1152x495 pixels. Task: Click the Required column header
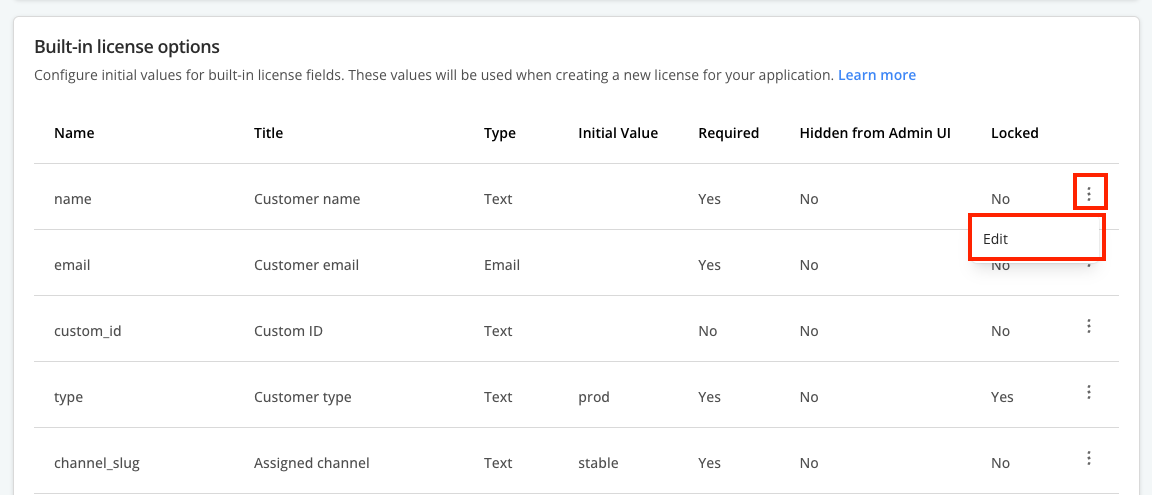click(728, 133)
